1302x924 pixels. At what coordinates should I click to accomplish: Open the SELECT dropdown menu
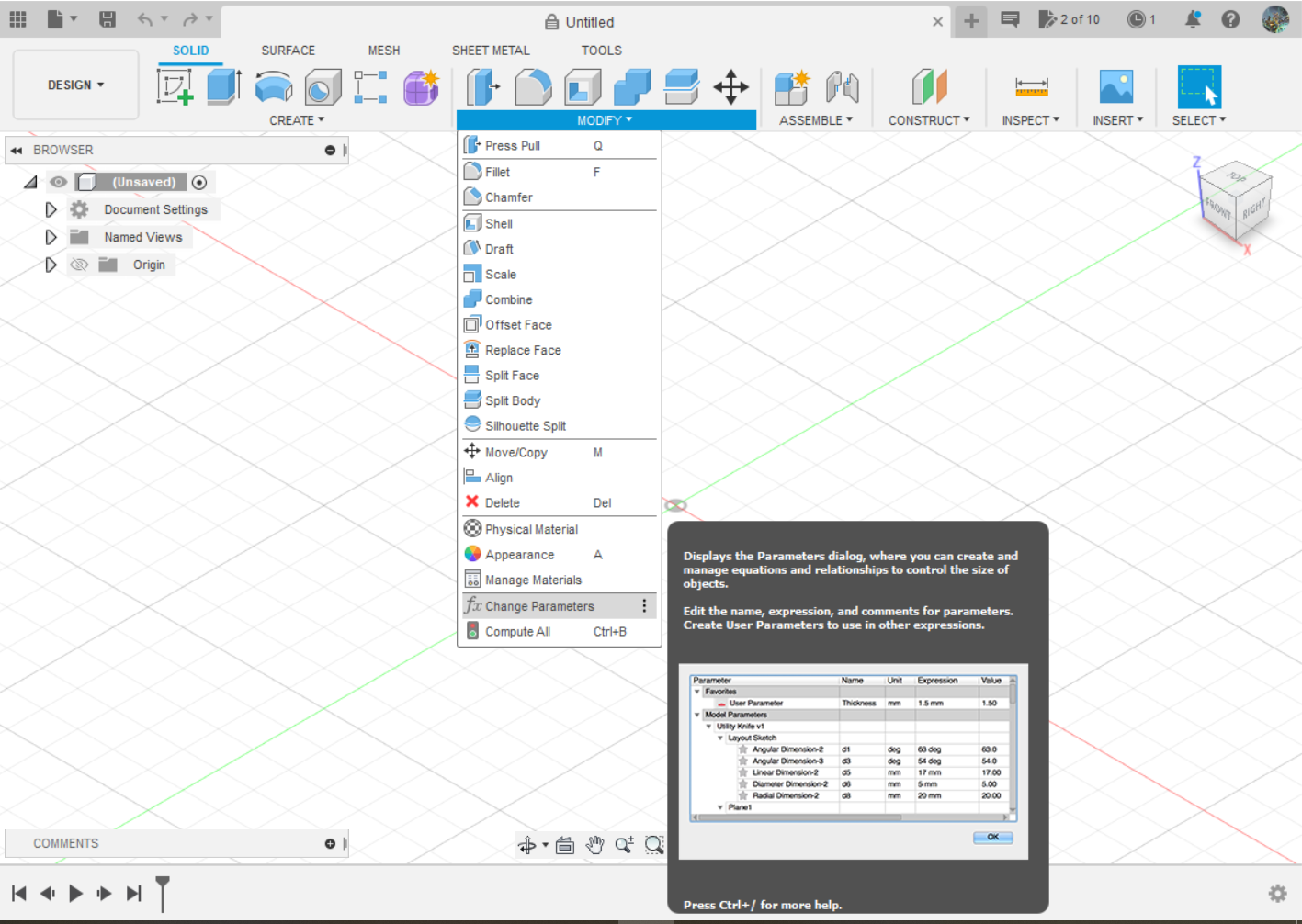click(x=1199, y=120)
